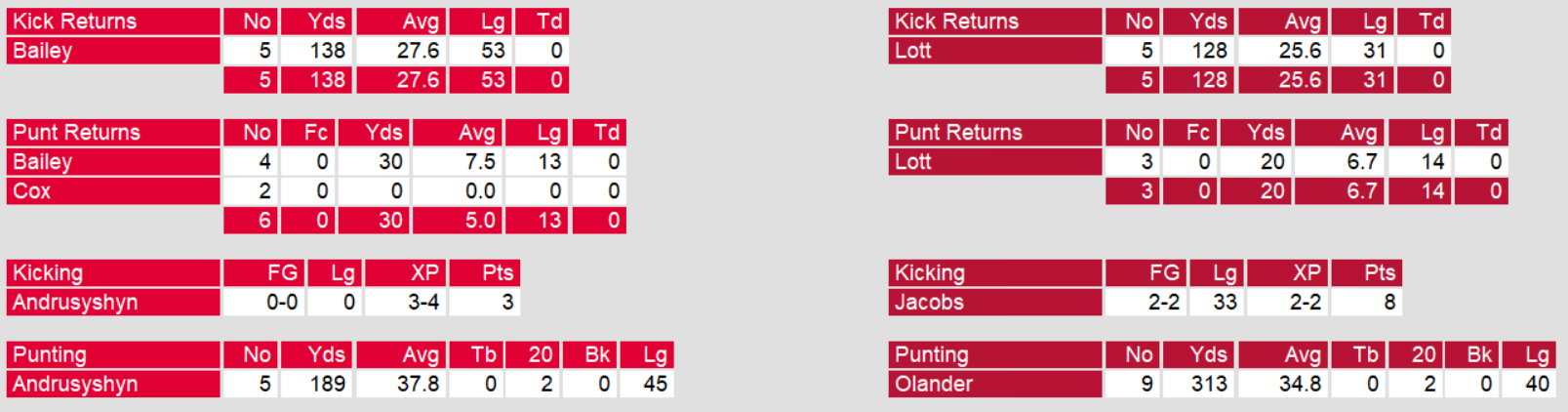Select Cox in the Punt Returns table
1568x412 pixels.
click(32, 191)
